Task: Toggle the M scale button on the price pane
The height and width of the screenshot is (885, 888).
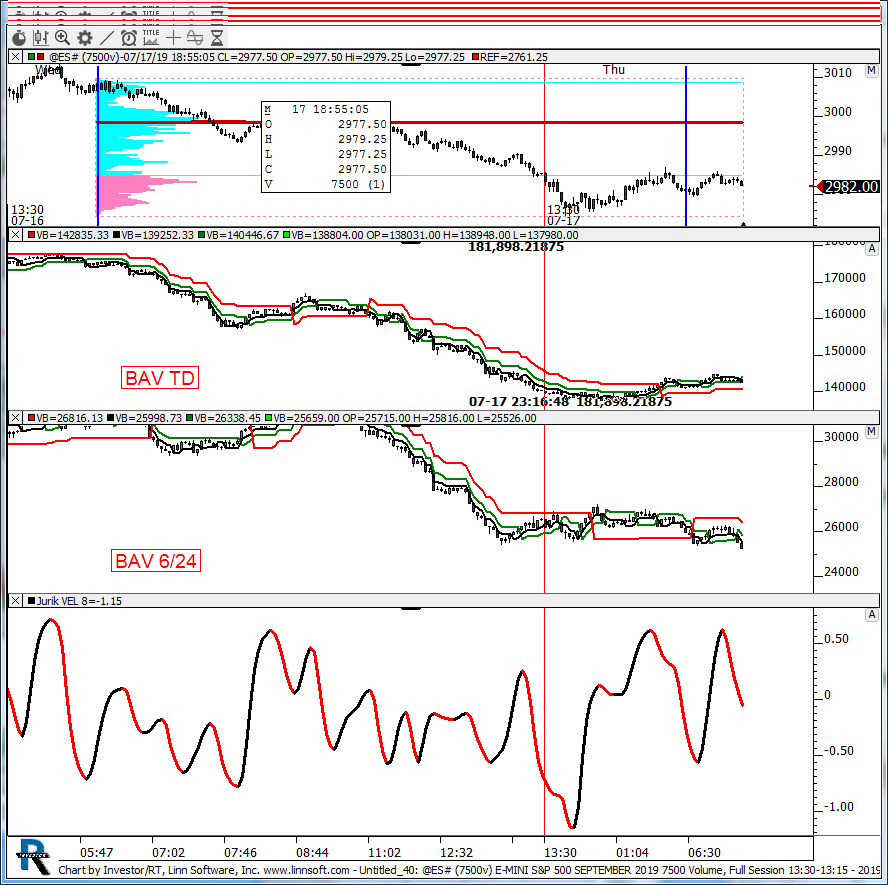Action: point(871,71)
